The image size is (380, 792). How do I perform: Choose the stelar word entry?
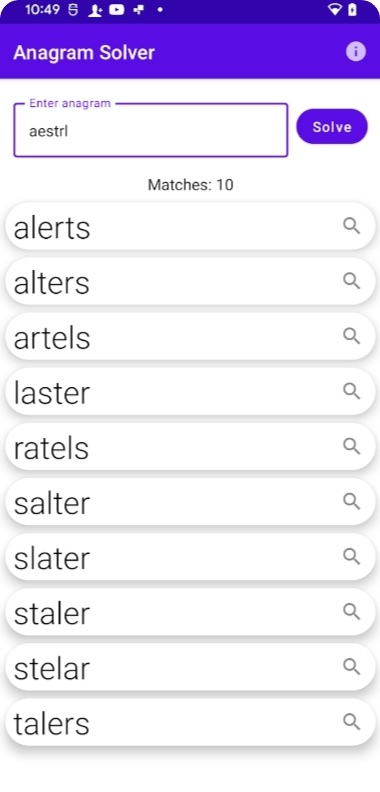(x=190, y=667)
